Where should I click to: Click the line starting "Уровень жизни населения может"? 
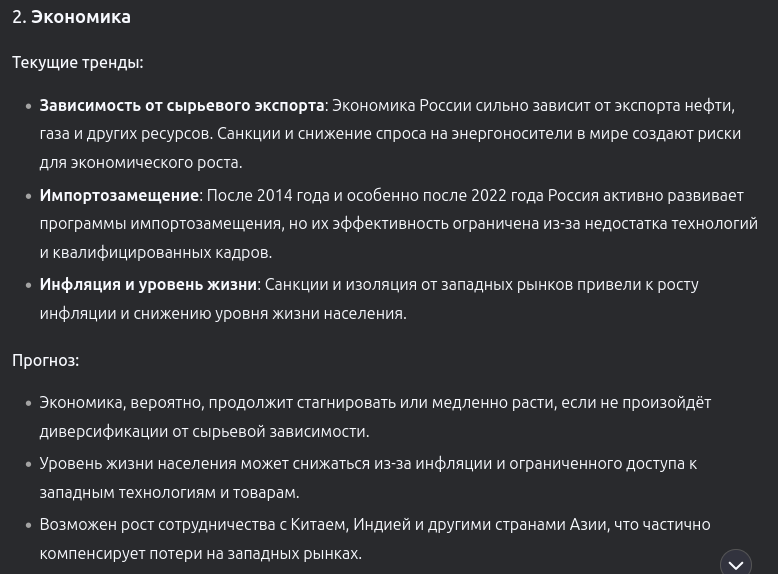coord(367,464)
